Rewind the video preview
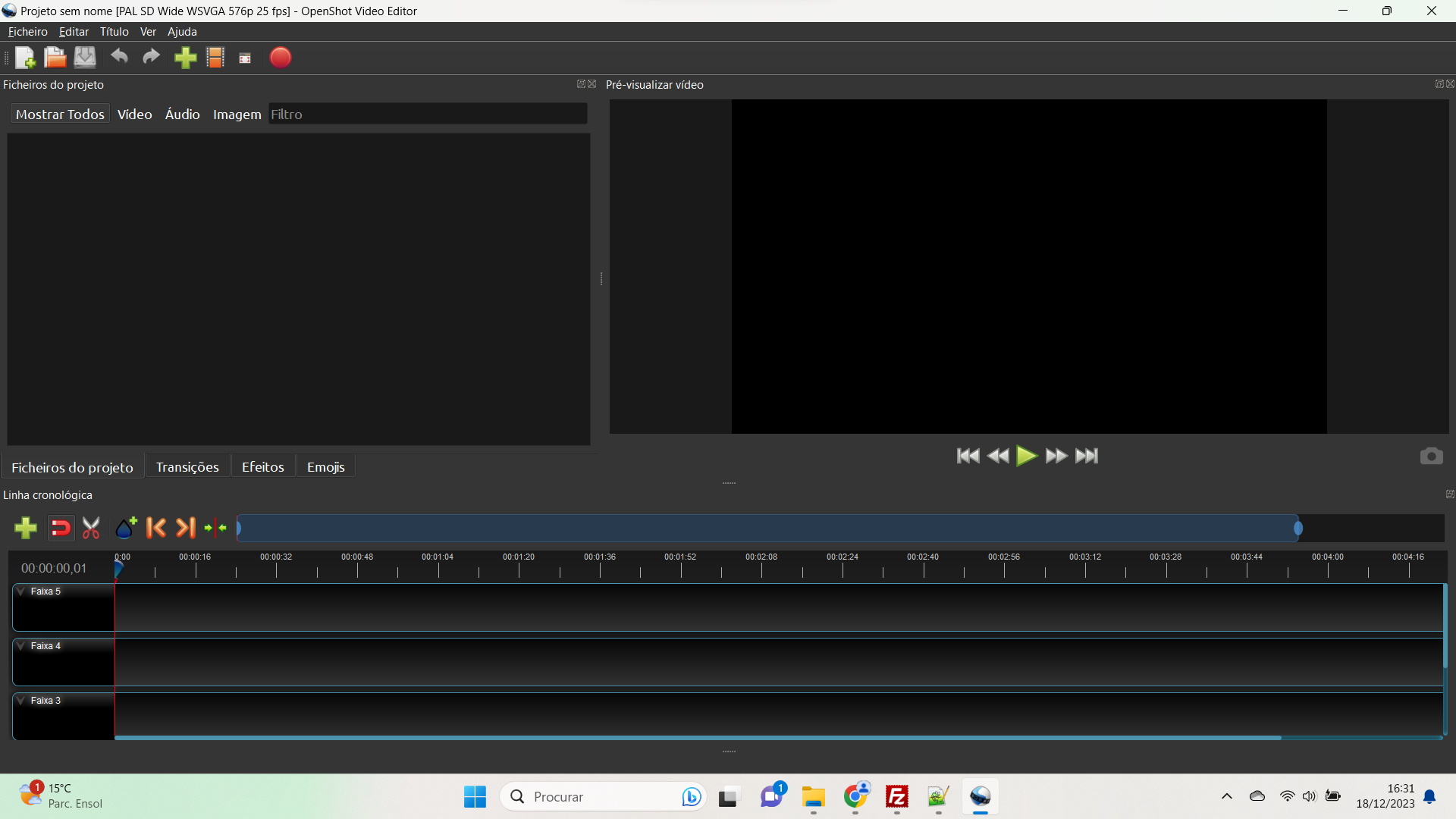 tap(998, 456)
